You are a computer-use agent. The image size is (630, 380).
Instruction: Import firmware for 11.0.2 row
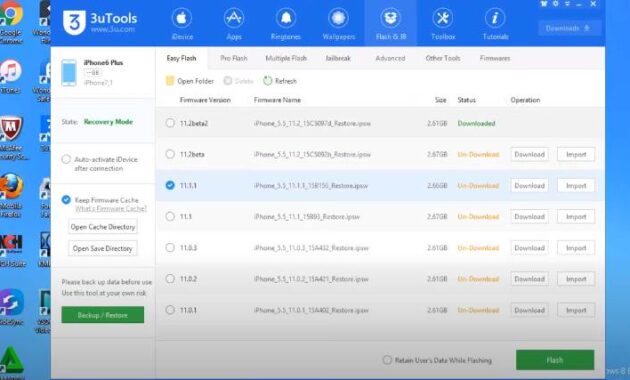point(576,279)
